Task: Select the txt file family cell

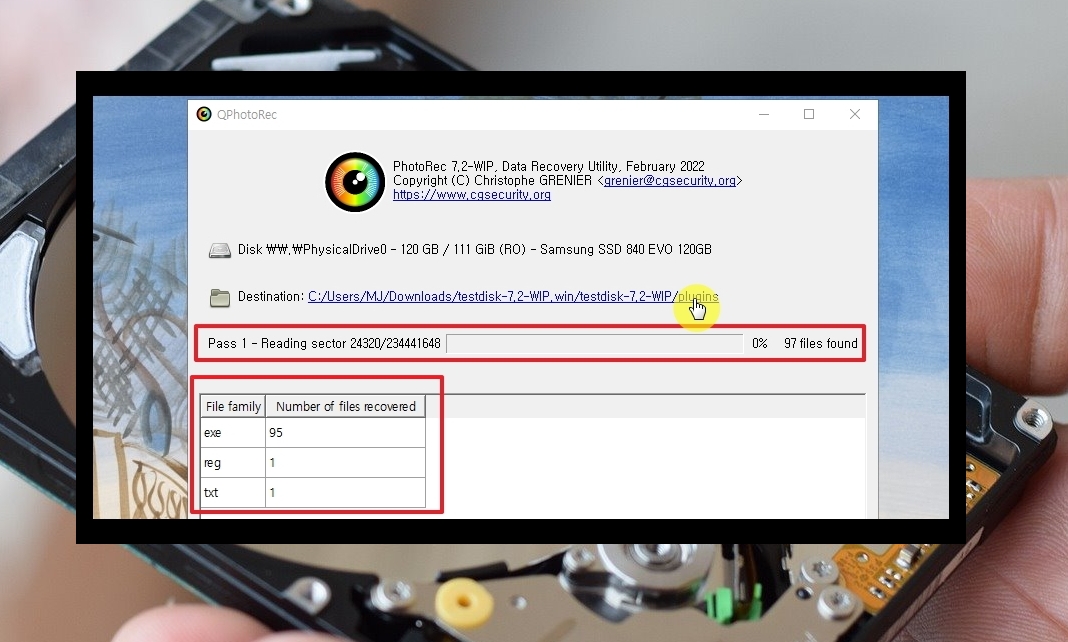Action: 233,492
